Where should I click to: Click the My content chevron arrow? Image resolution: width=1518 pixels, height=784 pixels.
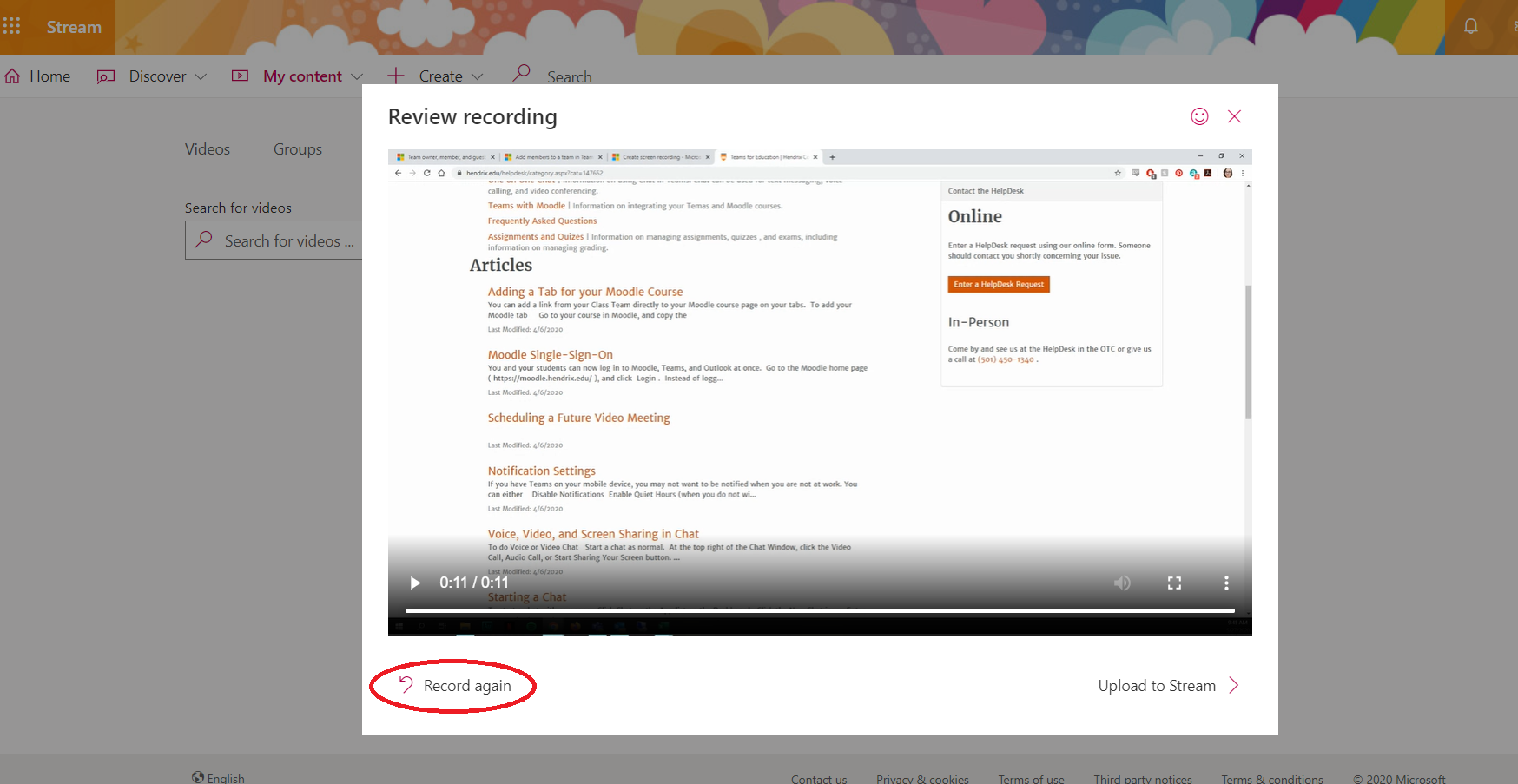[x=356, y=76]
